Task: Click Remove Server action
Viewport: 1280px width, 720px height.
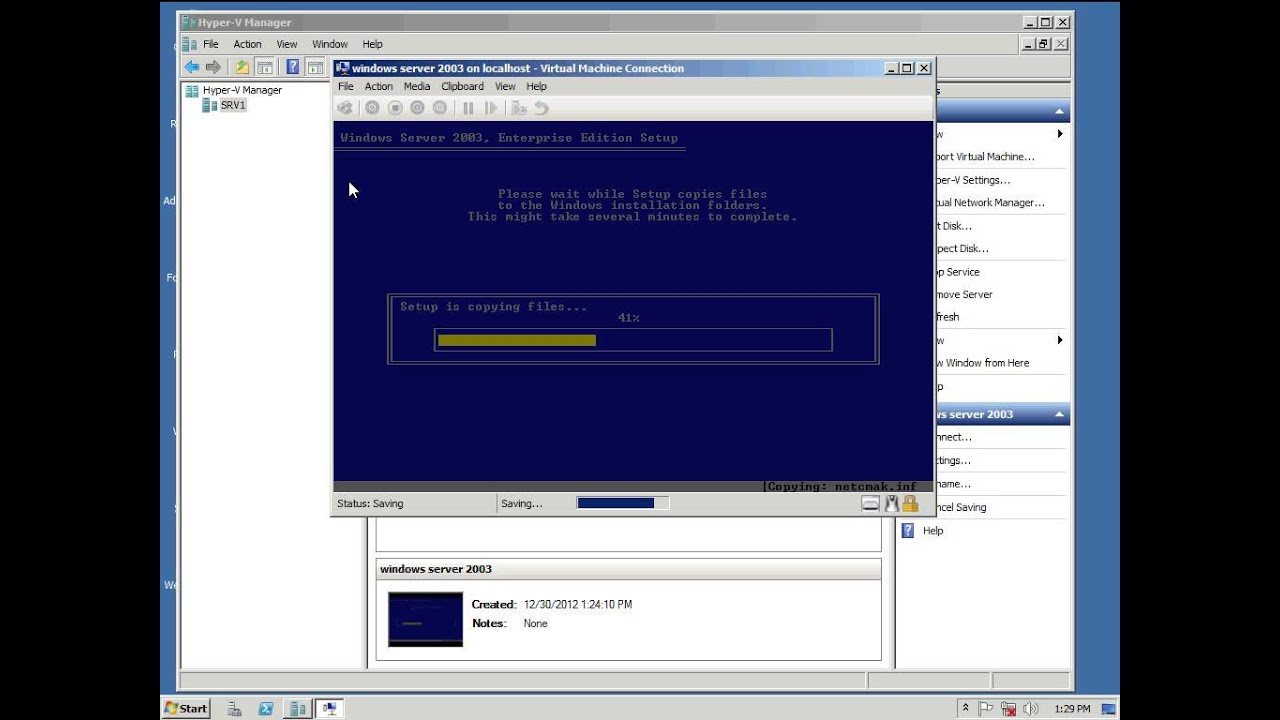Action: pyautogui.click(x=964, y=295)
